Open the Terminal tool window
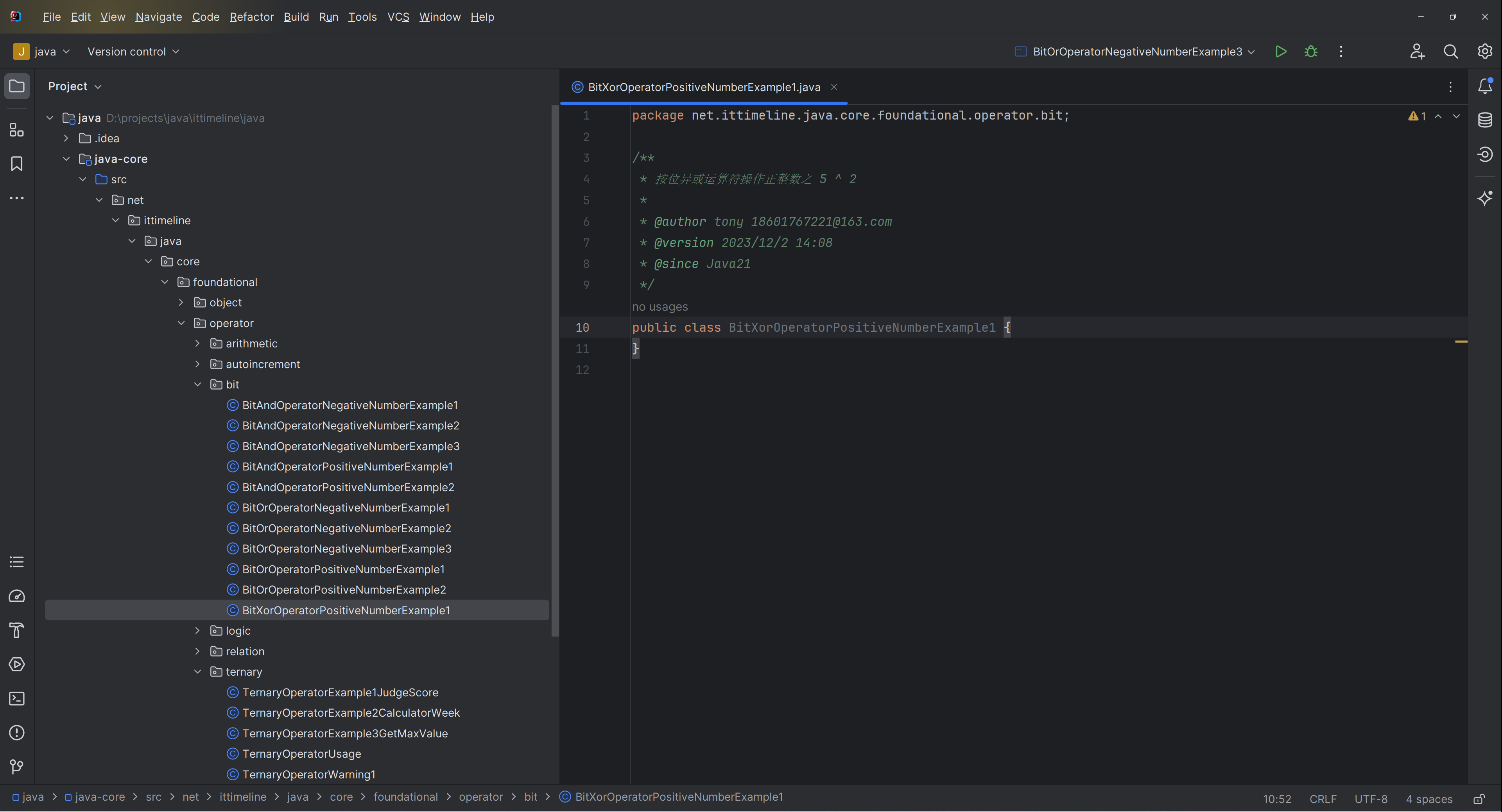 tap(17, 698)
